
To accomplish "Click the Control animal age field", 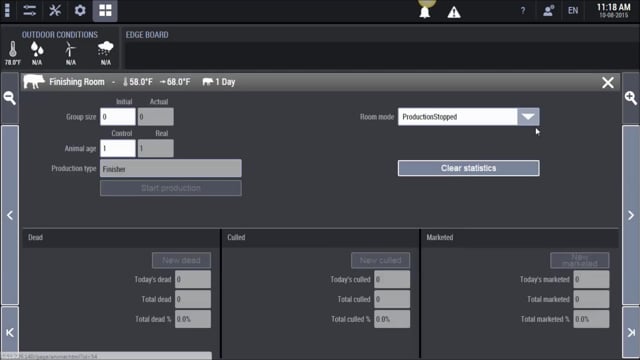I will [x=118, y=148].
